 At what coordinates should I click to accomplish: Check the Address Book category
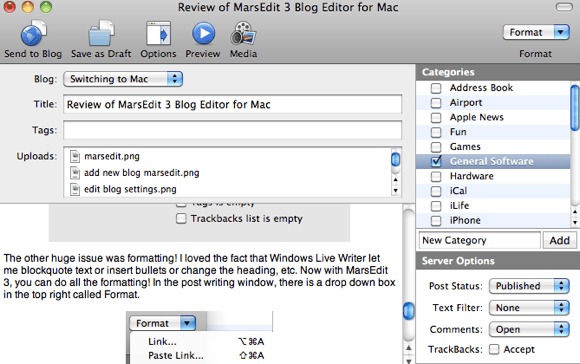436,88
